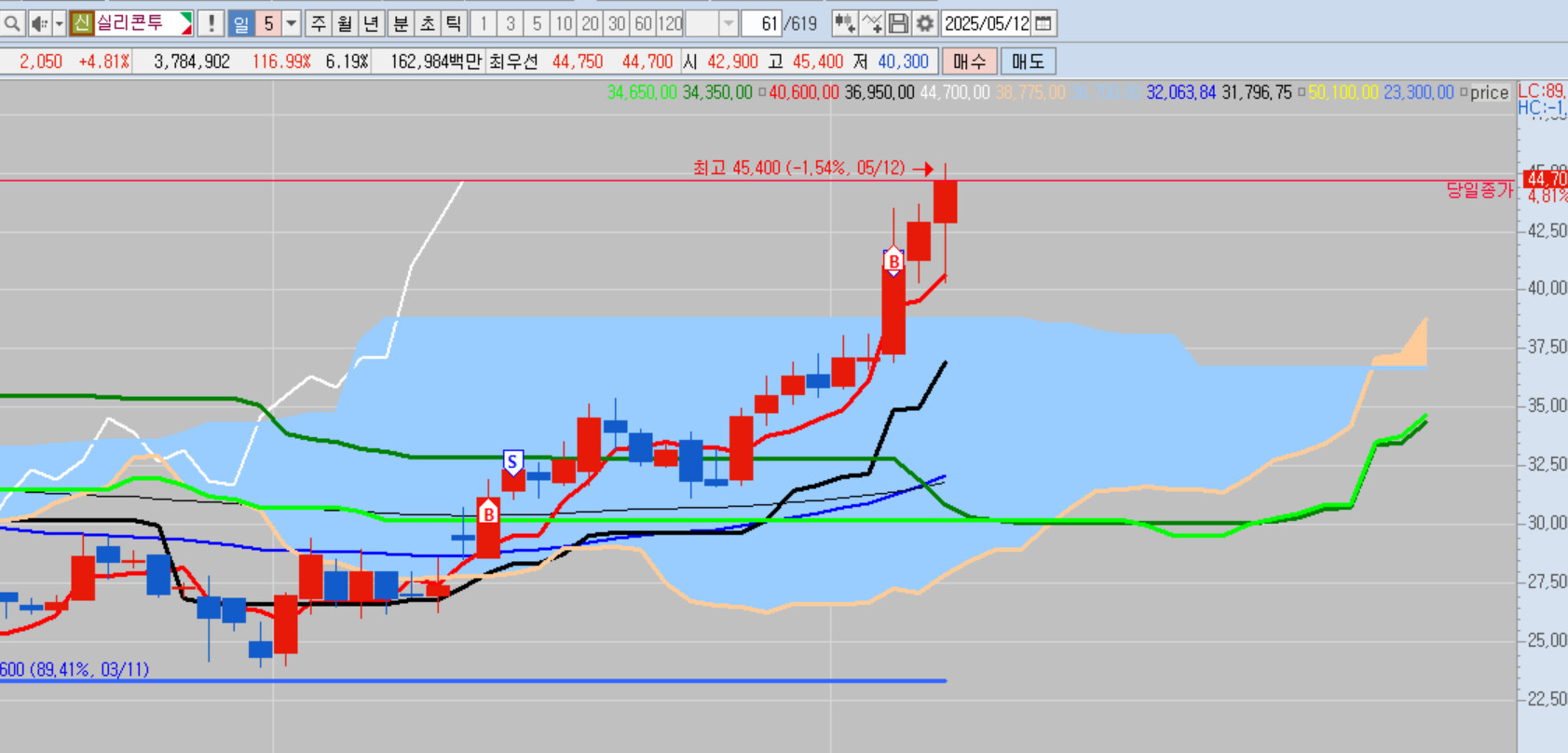Click the low price 40,300

(x=903, y=62)
